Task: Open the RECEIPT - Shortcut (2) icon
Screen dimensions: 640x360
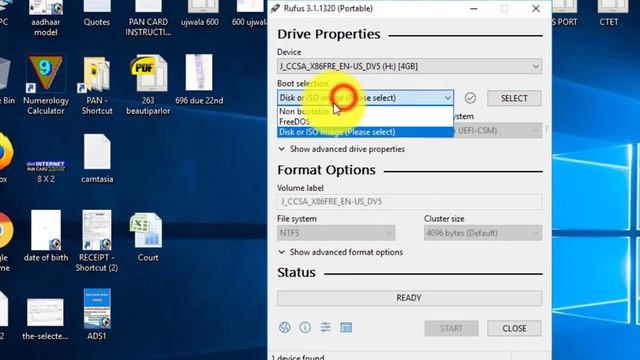Action: click(x=97, y=241)
